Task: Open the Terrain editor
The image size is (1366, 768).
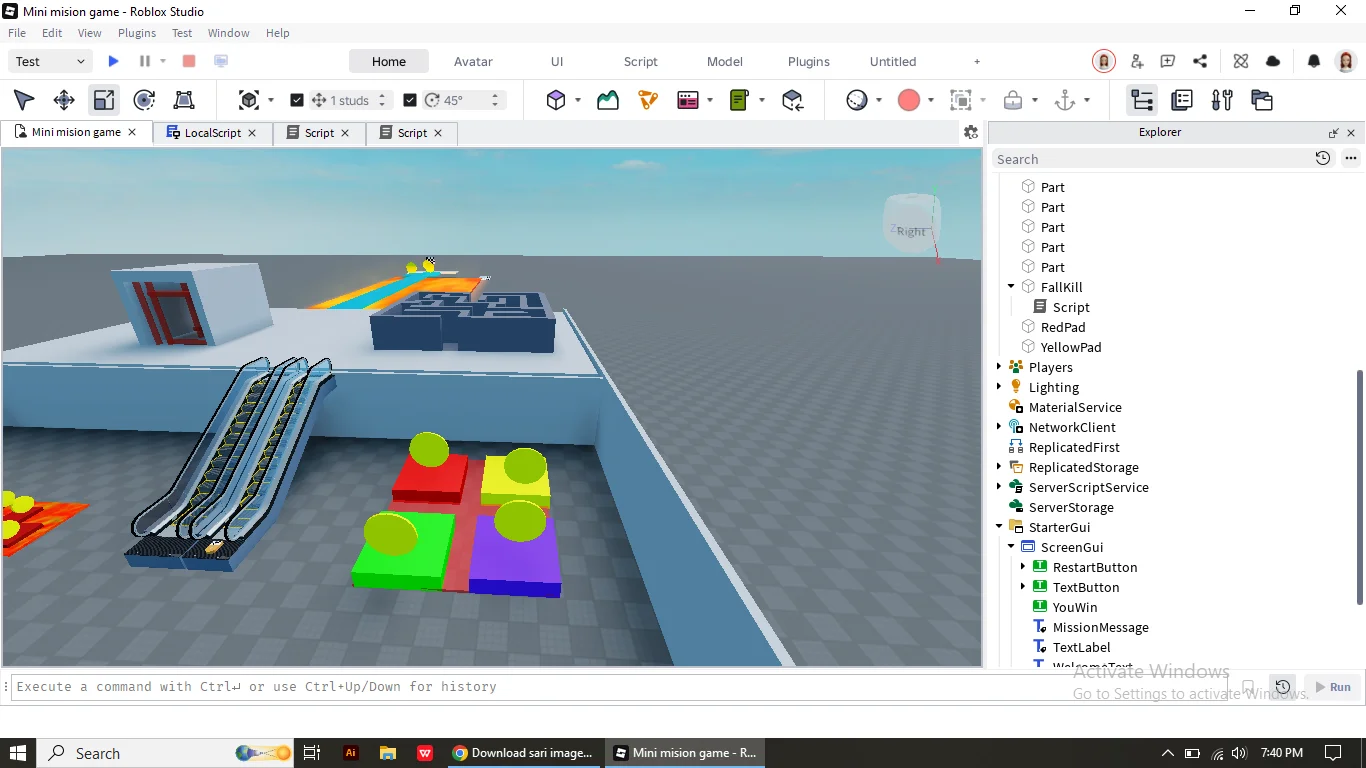Action: [x=608, y=100]
